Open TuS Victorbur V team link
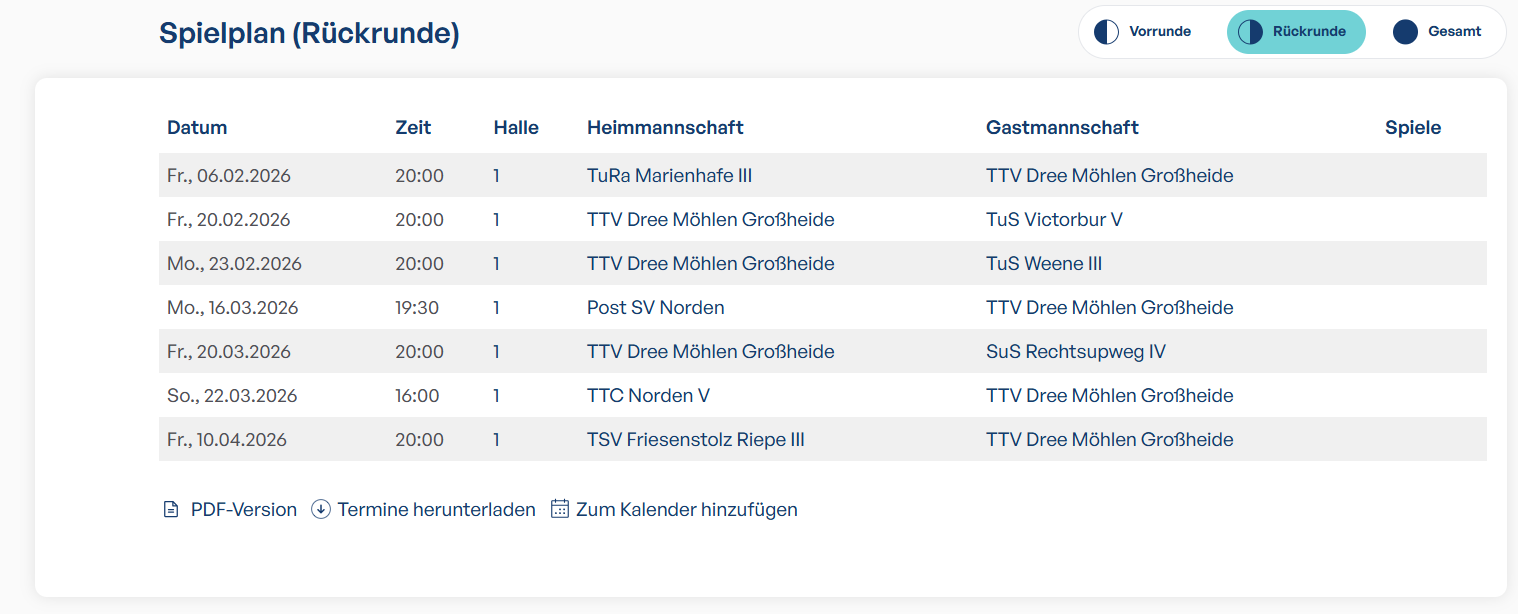The width and height of the screenshot is (1518, 614). [x=1054, y=220]
